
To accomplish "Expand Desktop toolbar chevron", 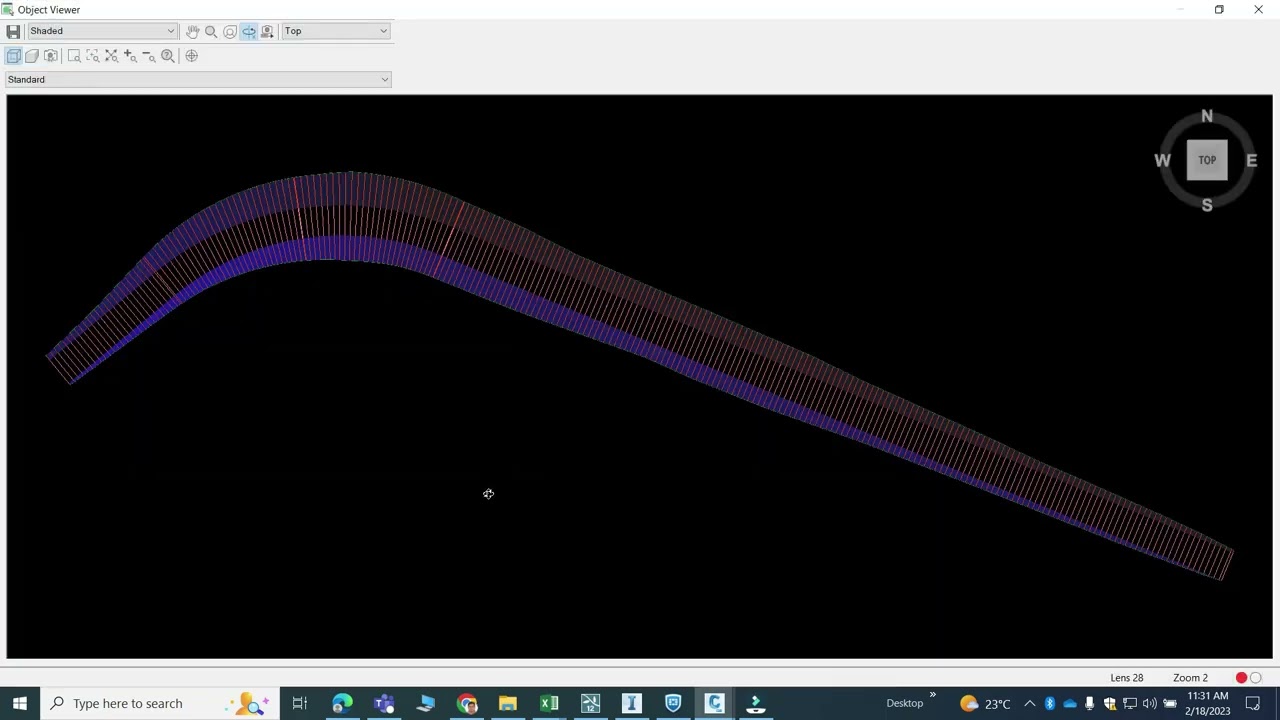I will [x=932, y=695].
